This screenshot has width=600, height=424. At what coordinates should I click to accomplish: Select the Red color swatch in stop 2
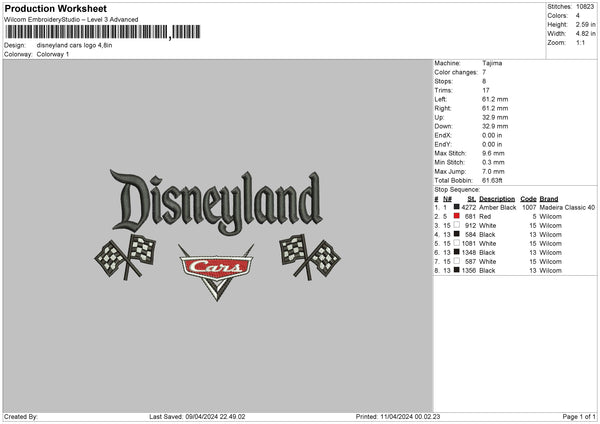(457, 216)
